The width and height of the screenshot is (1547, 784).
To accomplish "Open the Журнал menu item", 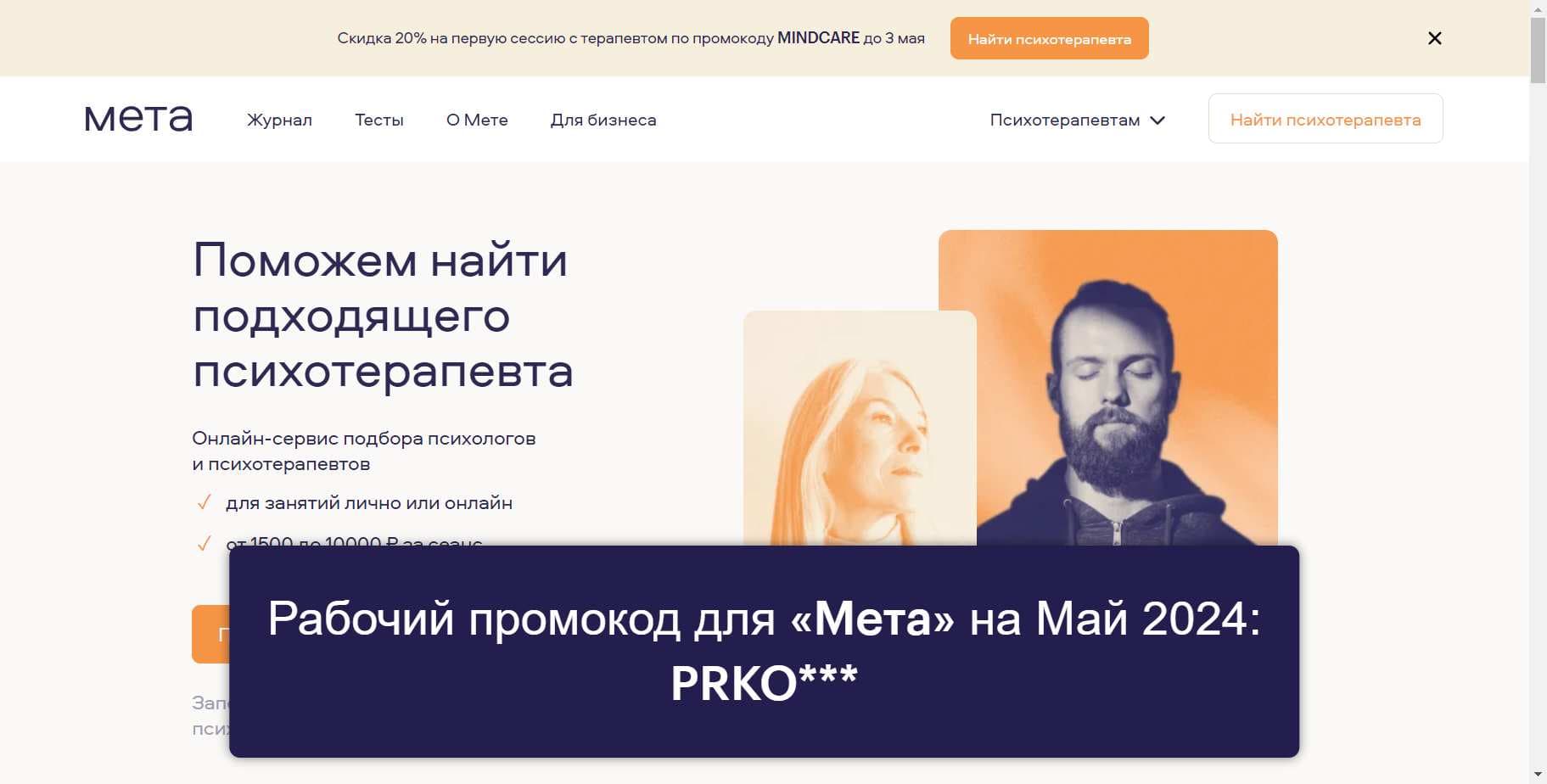I will click(279, 120).
